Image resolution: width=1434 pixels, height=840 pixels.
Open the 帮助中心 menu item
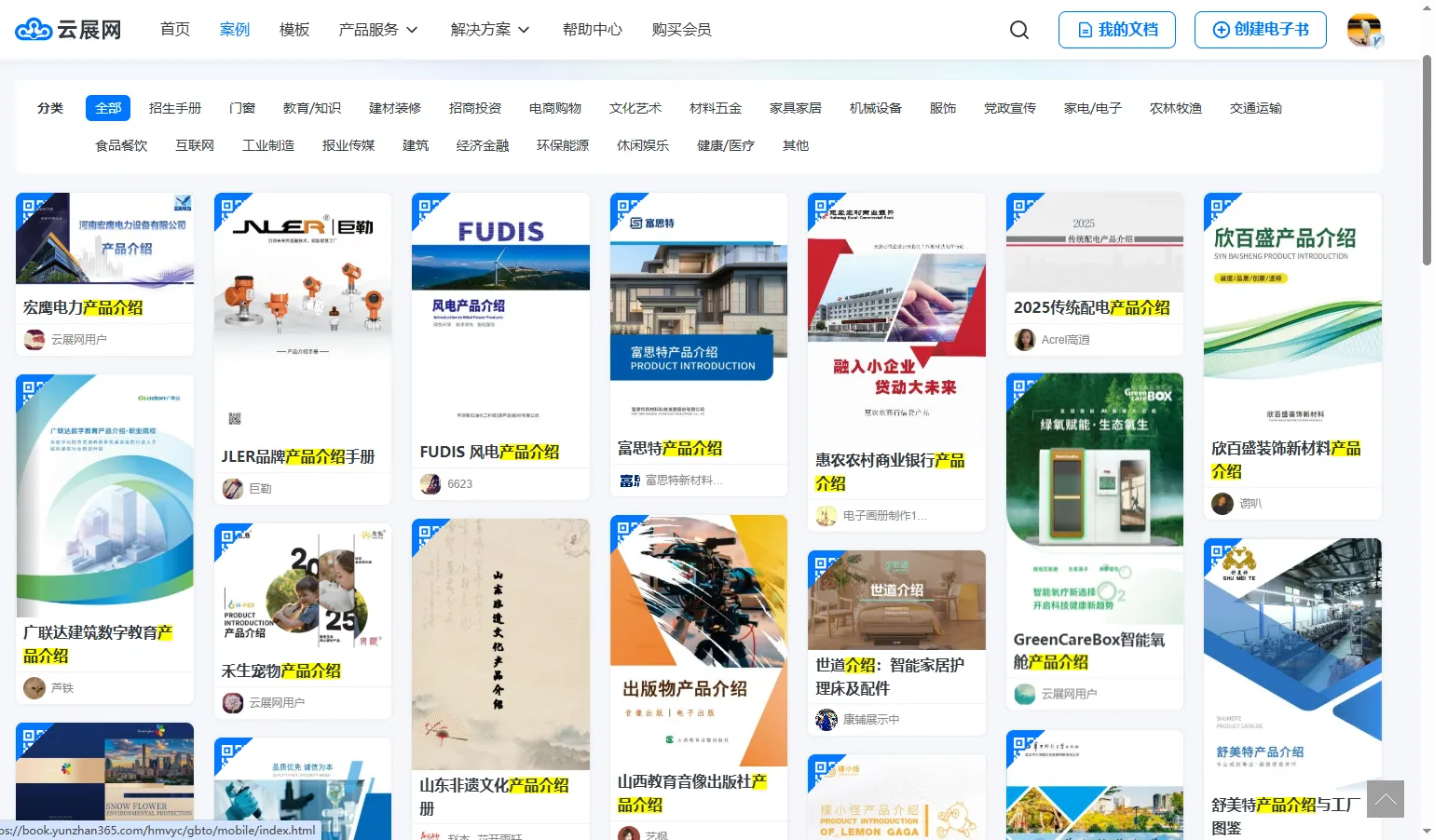coord(592,30)
